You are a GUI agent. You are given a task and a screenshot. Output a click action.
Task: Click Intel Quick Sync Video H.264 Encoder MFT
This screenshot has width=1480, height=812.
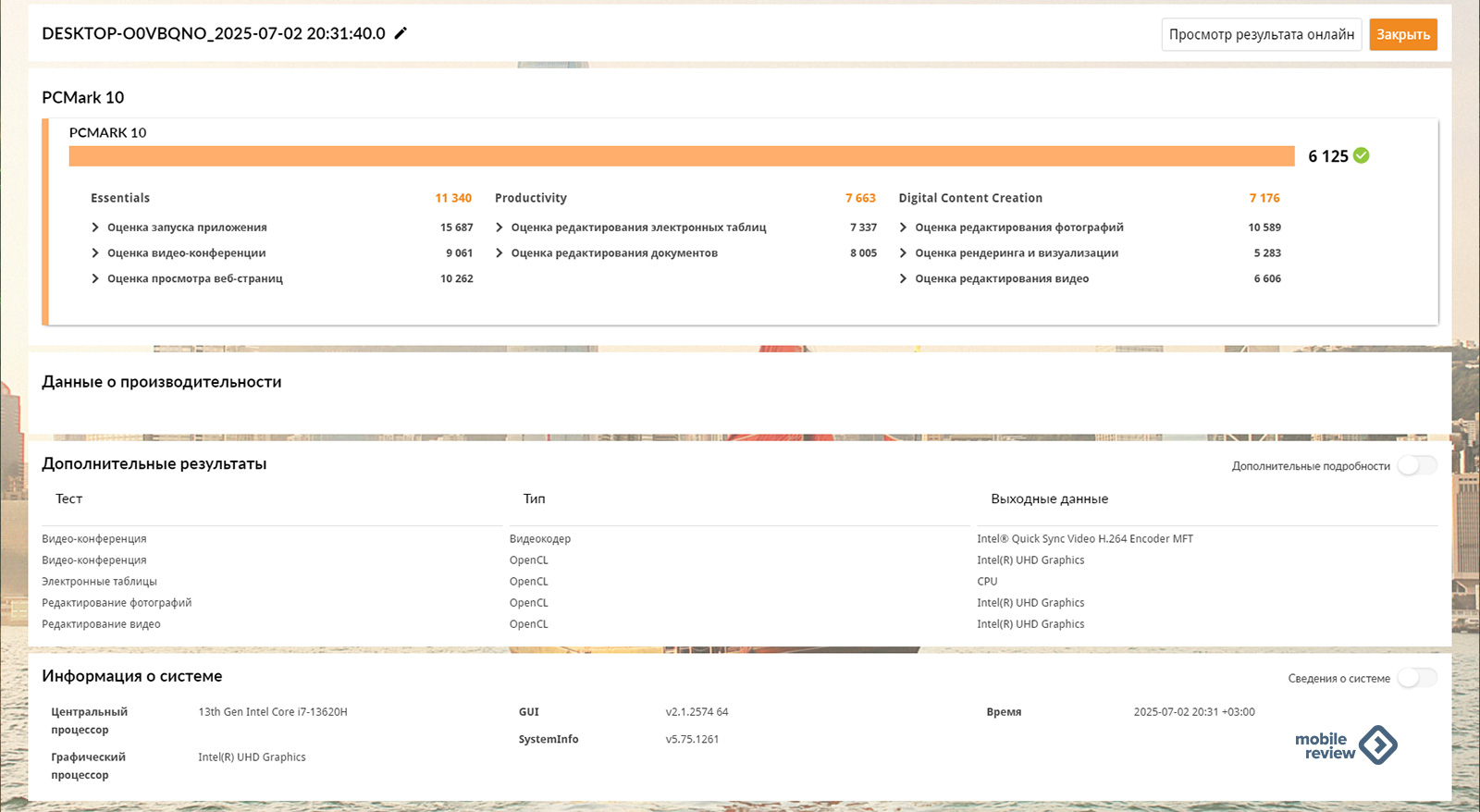1085,538
